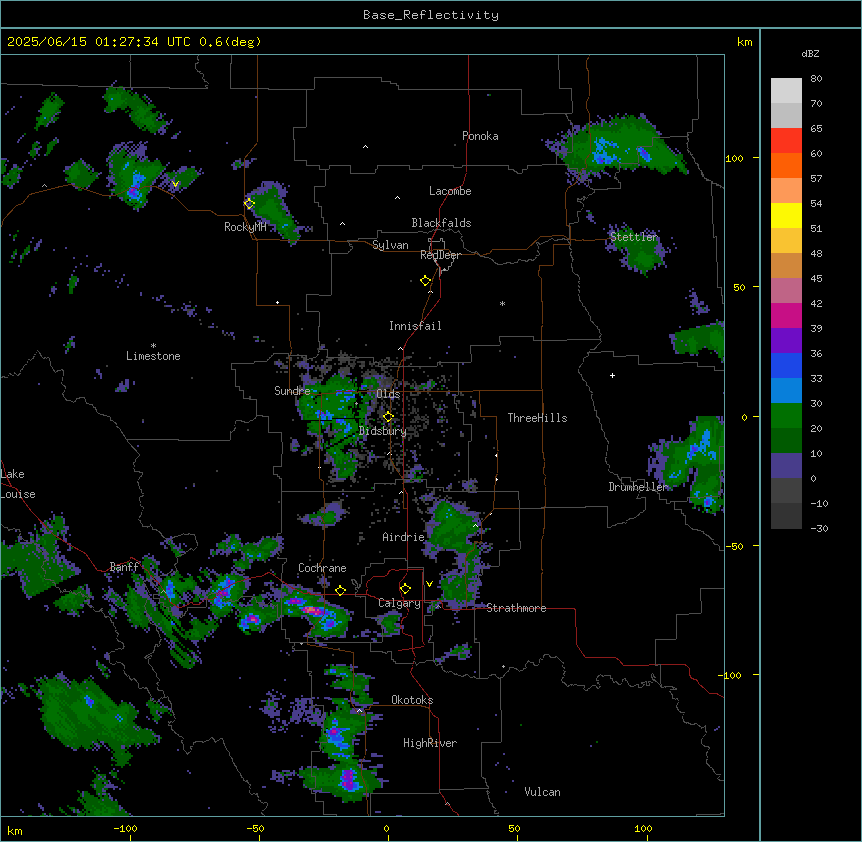The image size is (862, 842).
Task: Click the Limestone label
Action: [153, 356]
